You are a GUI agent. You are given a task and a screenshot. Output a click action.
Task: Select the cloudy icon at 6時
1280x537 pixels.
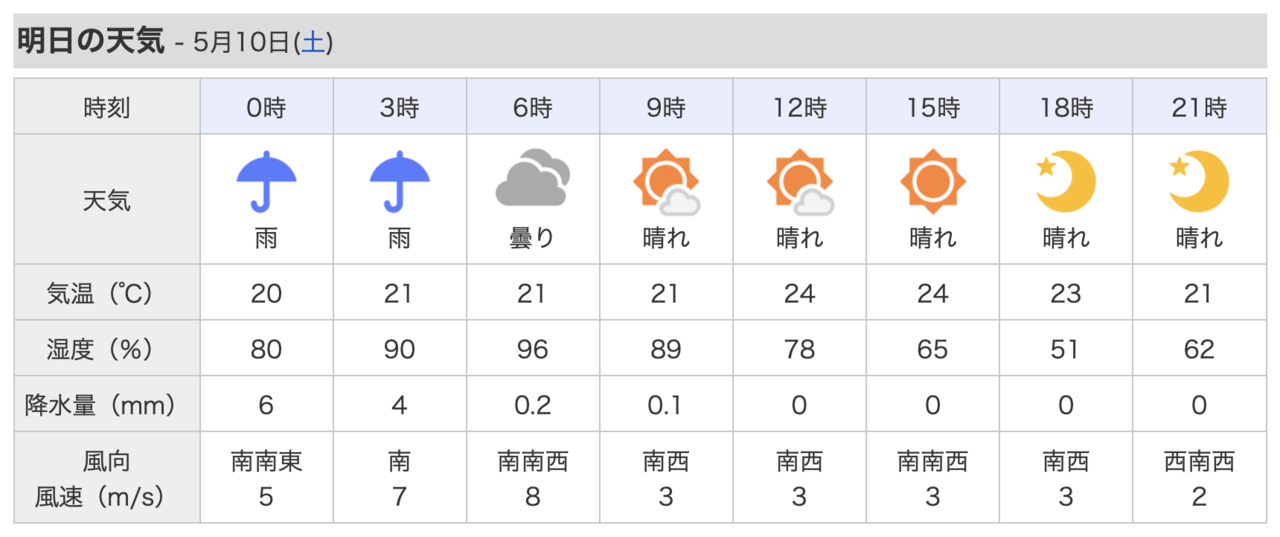point(533,177)
